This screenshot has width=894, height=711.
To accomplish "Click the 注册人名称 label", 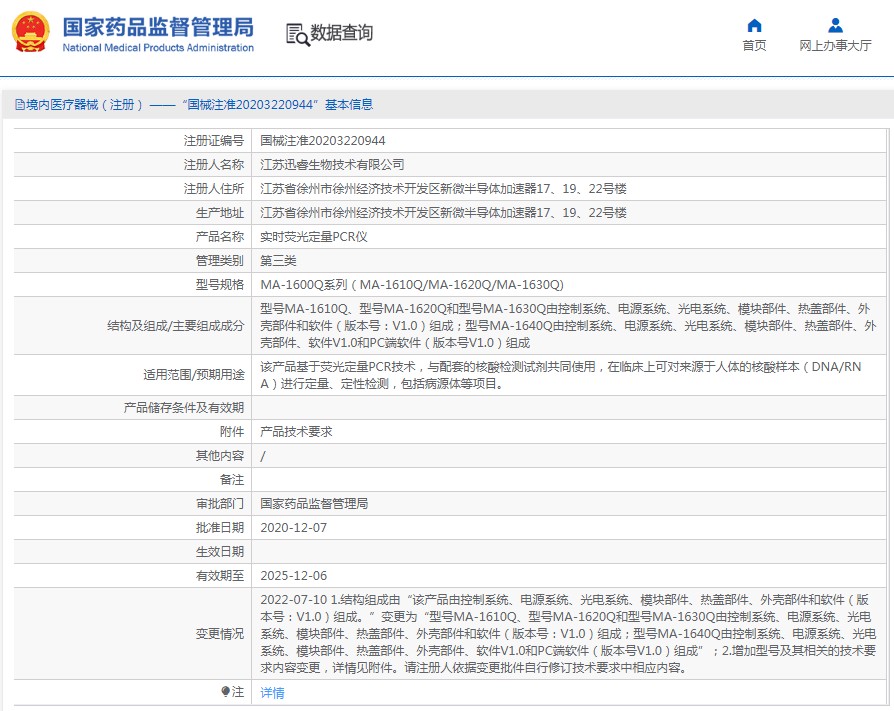I will pos(214,165).
